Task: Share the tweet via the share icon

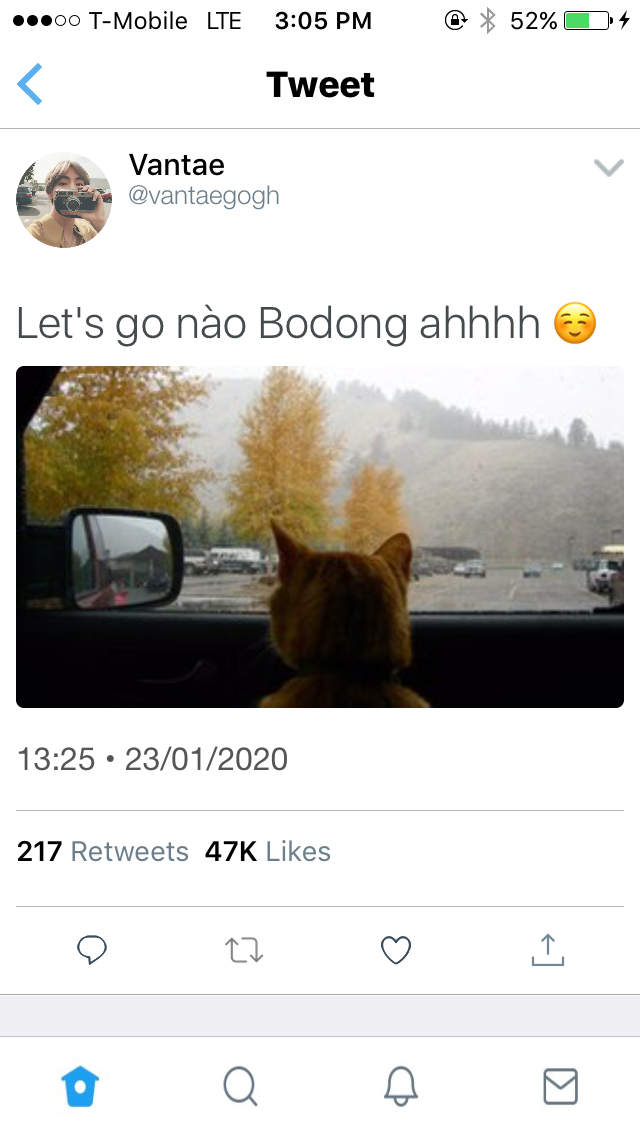Action: 547,949
